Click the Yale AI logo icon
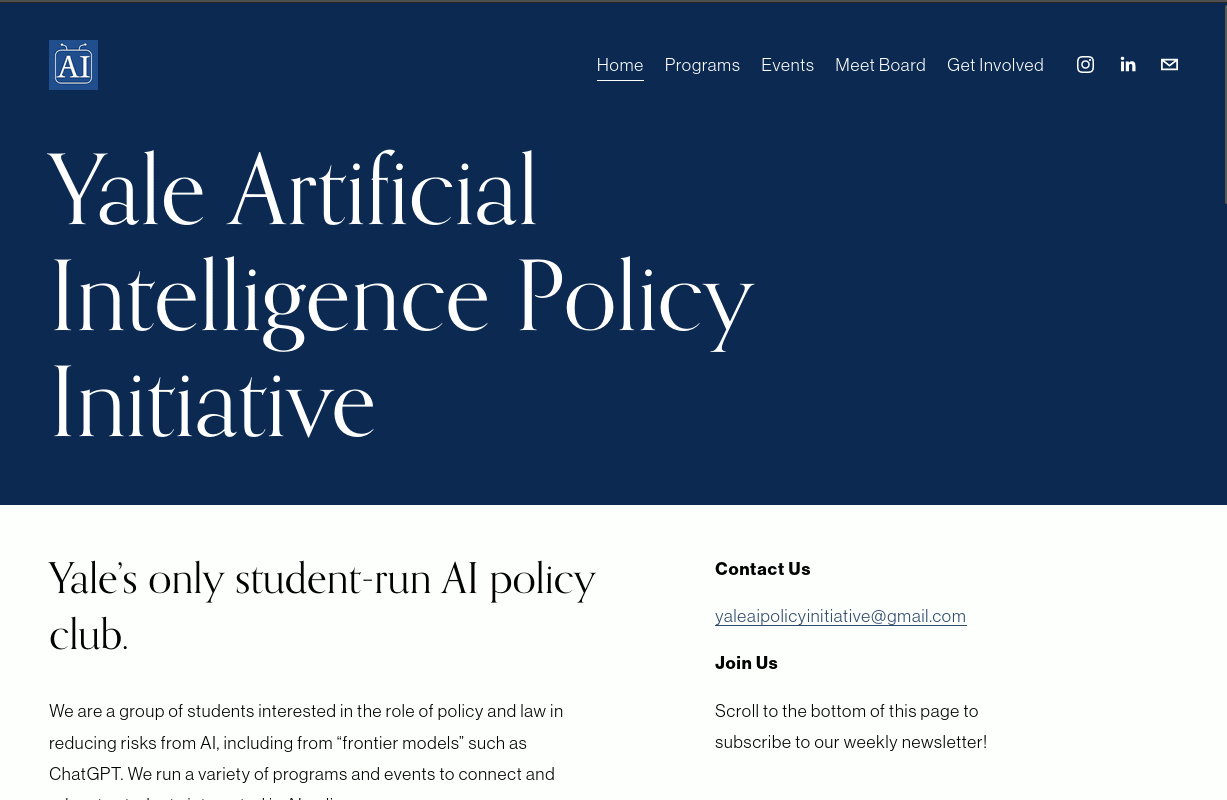 [x=73, y=65]
